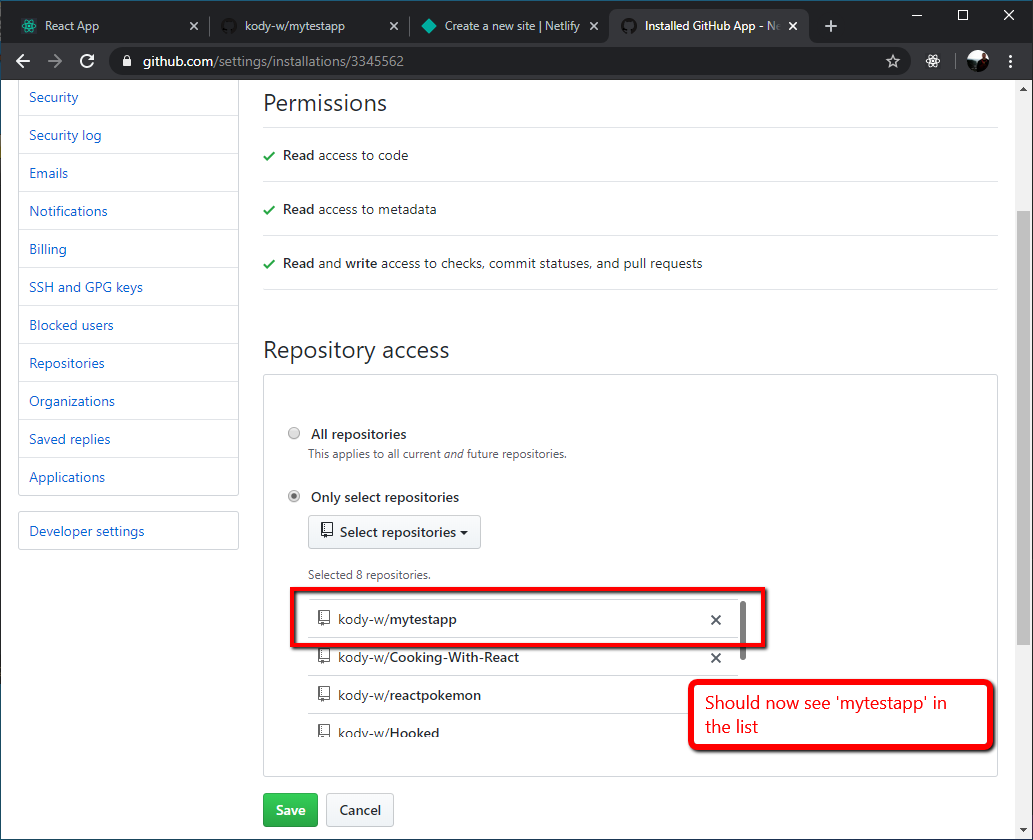Open Repositories settings in sidebar
The image size is (1033, 840).
pos(67,363)
